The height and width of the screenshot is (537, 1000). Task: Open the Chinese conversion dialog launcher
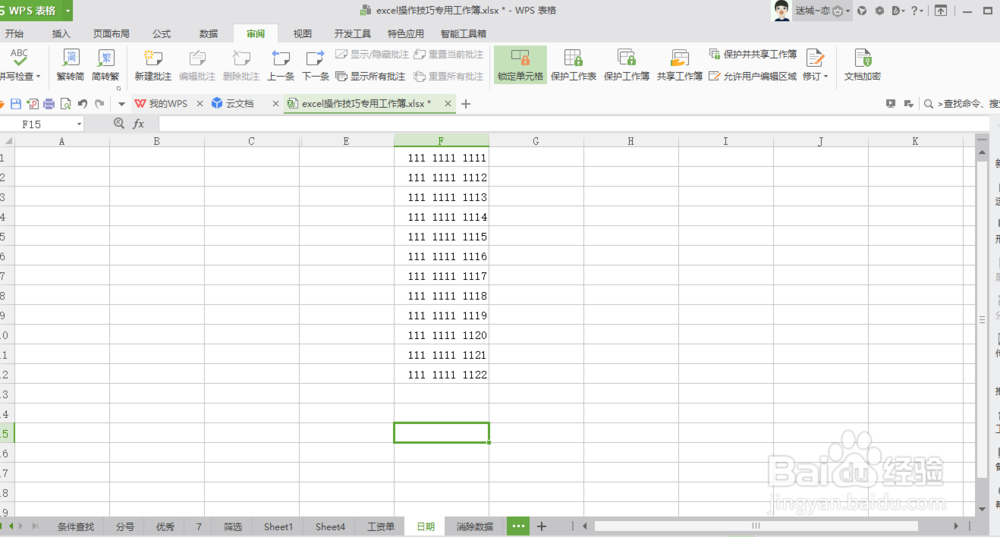tap(118, 88)
